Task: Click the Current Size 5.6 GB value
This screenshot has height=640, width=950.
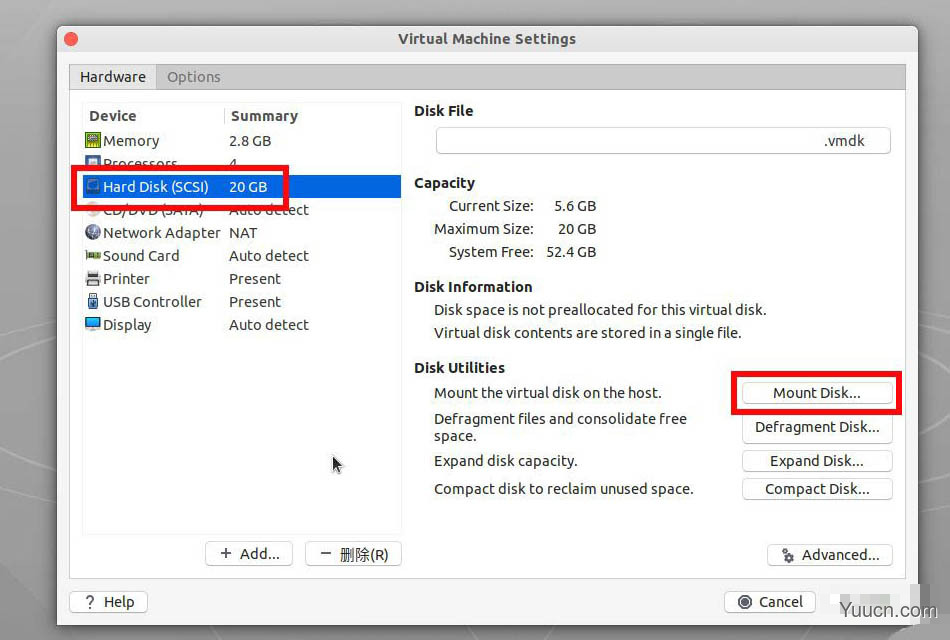Action: (x=575, y=206)
